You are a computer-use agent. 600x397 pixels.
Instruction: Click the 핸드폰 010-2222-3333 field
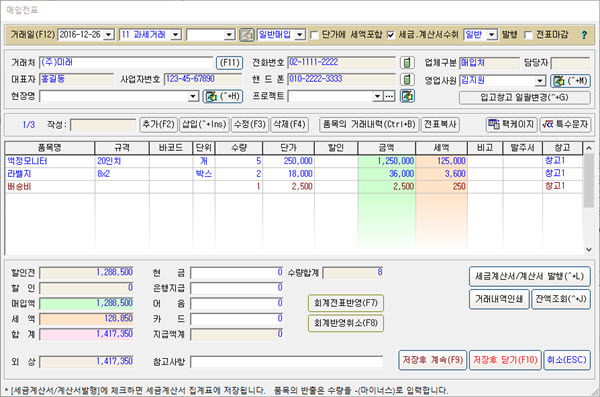[x=341, y=79]
